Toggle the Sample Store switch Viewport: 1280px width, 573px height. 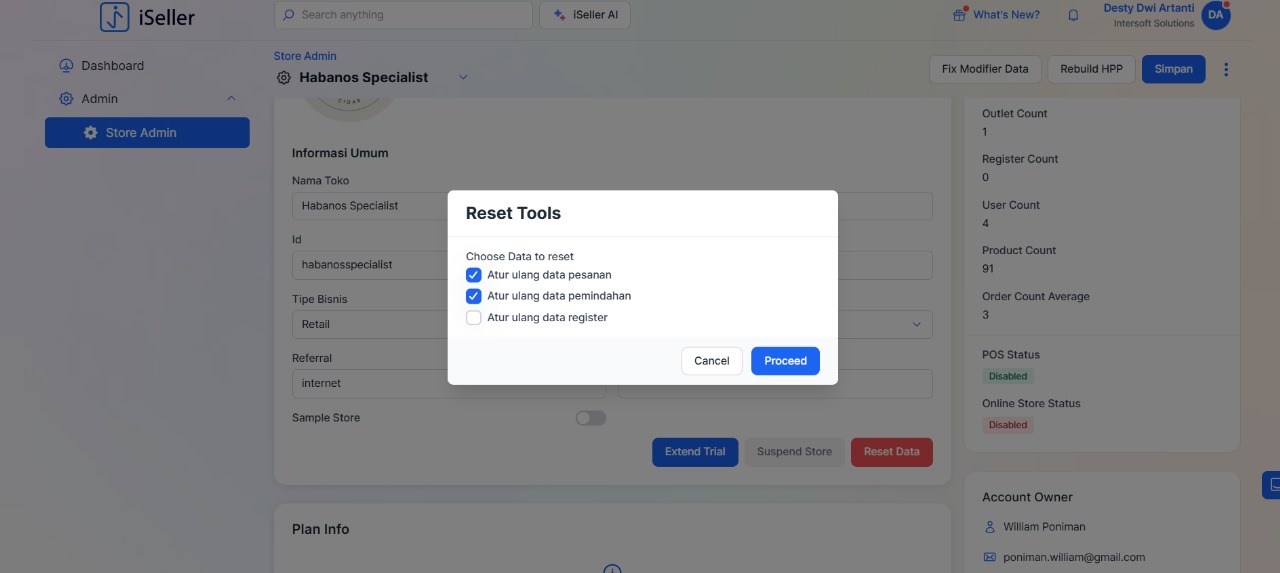590,418
